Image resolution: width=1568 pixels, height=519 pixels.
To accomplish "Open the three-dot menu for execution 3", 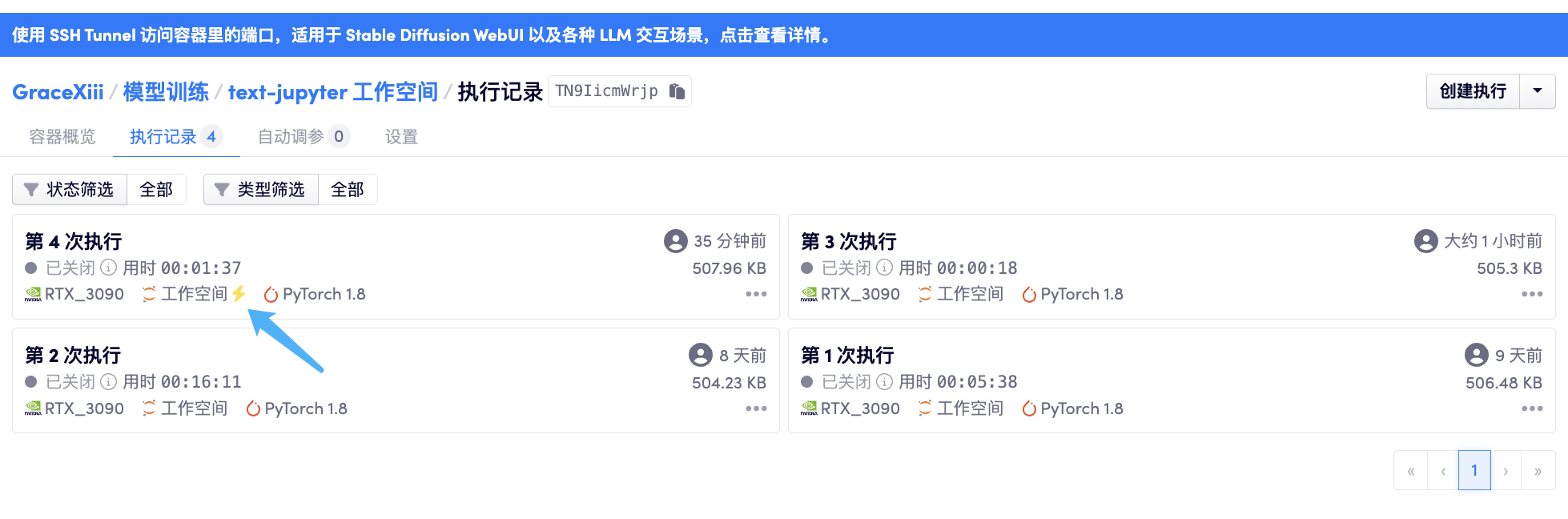I will coord(1531,294).
